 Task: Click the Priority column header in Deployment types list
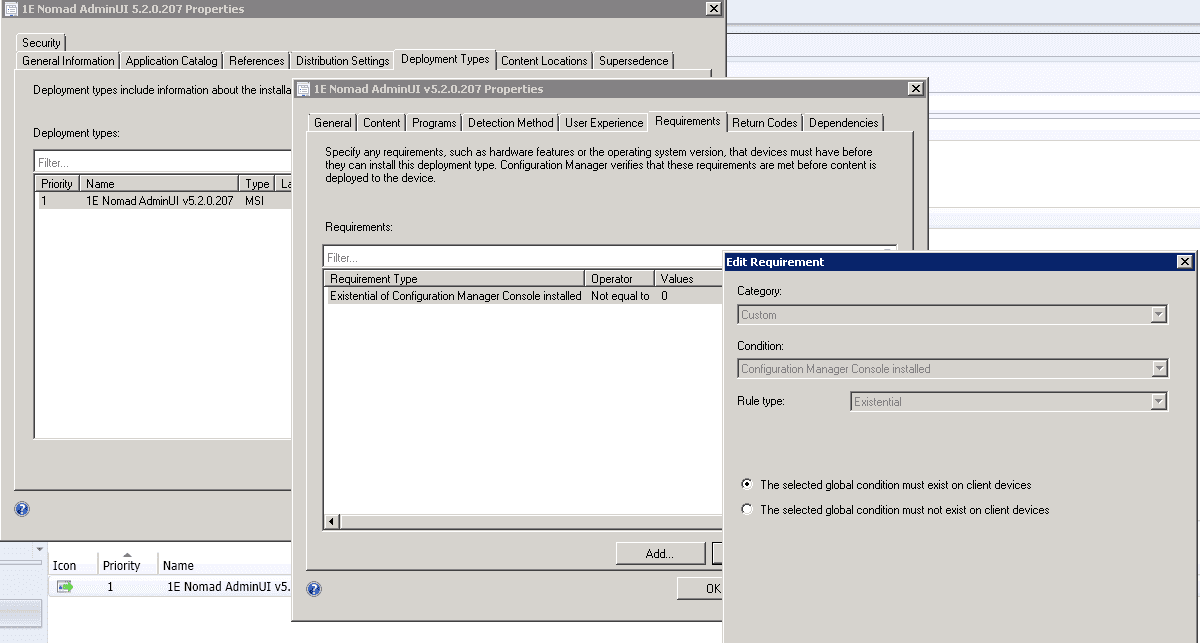(x=57, y=184)
